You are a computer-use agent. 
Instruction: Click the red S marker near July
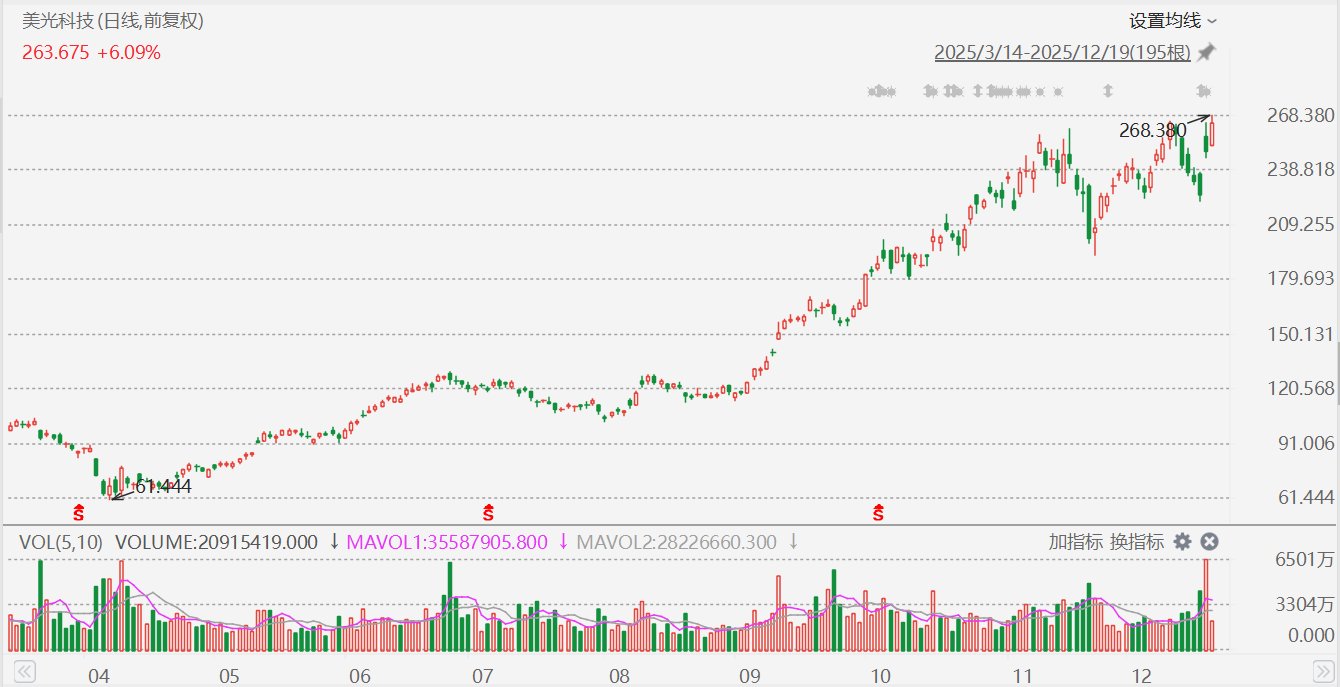[x=488, y=513]
